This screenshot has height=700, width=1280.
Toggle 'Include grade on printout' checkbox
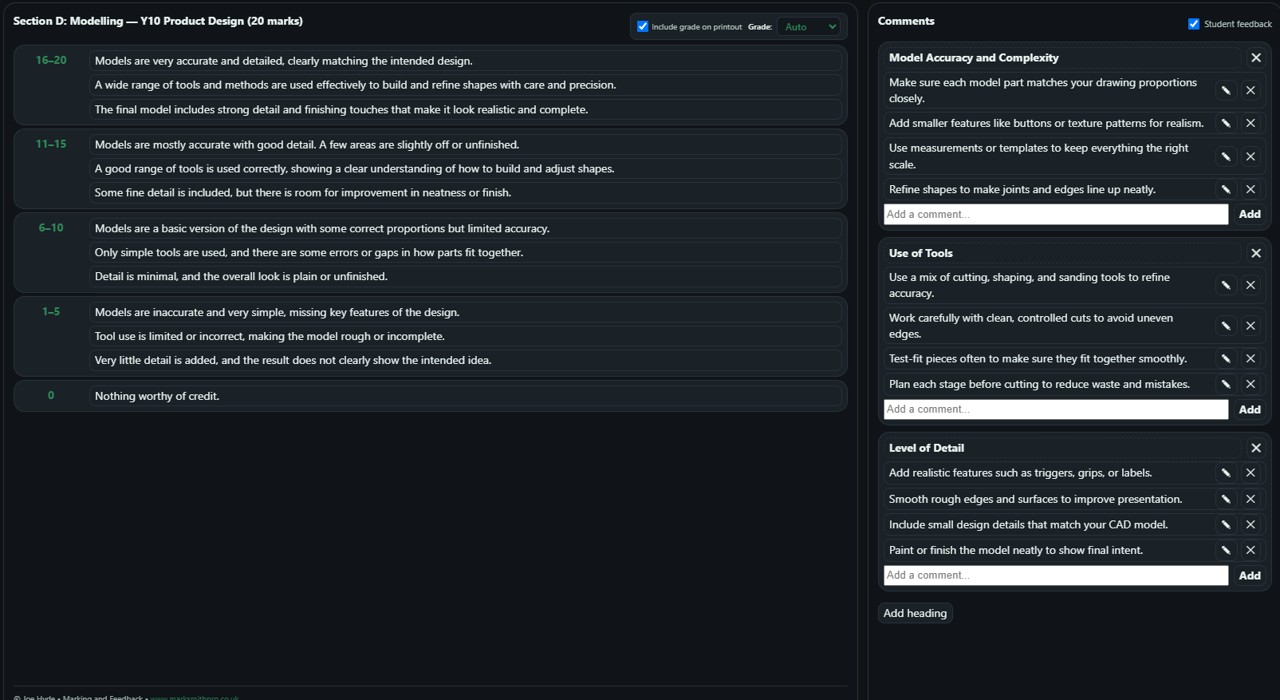click(x=643, y=27)
